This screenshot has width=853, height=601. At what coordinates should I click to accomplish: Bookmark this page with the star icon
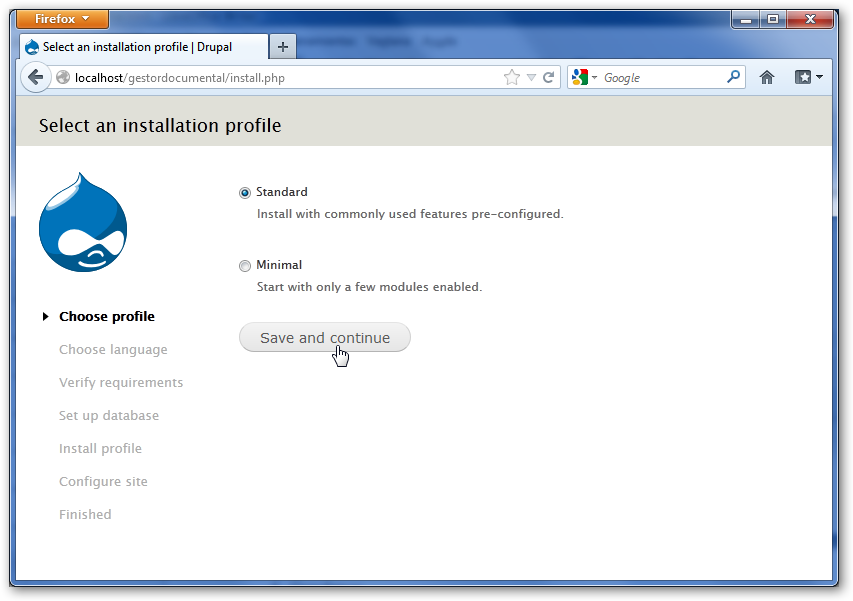pos(512,77)
